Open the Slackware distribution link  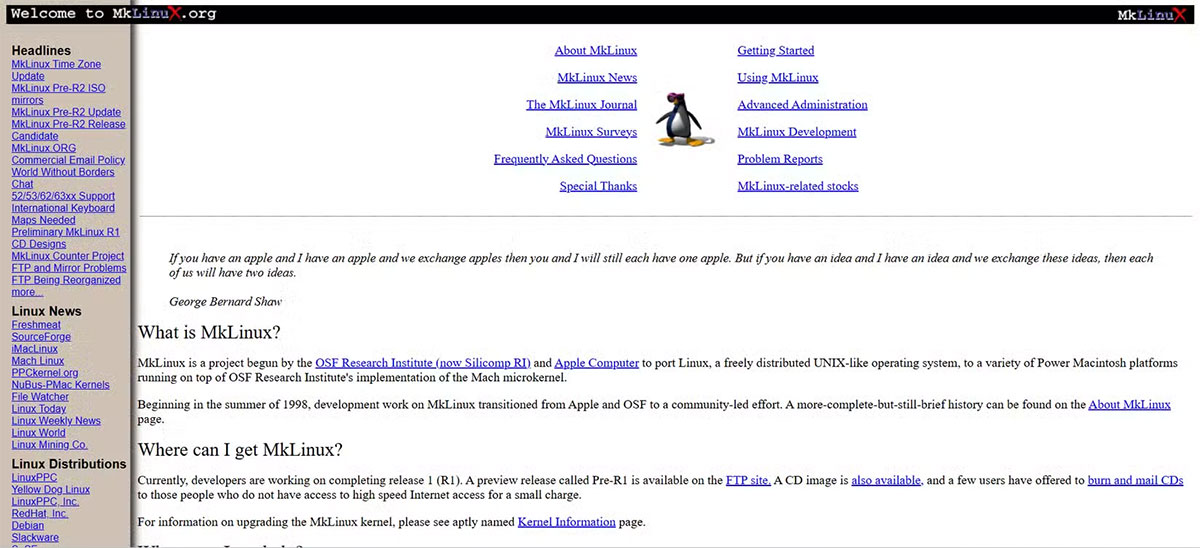click(35, 538)
